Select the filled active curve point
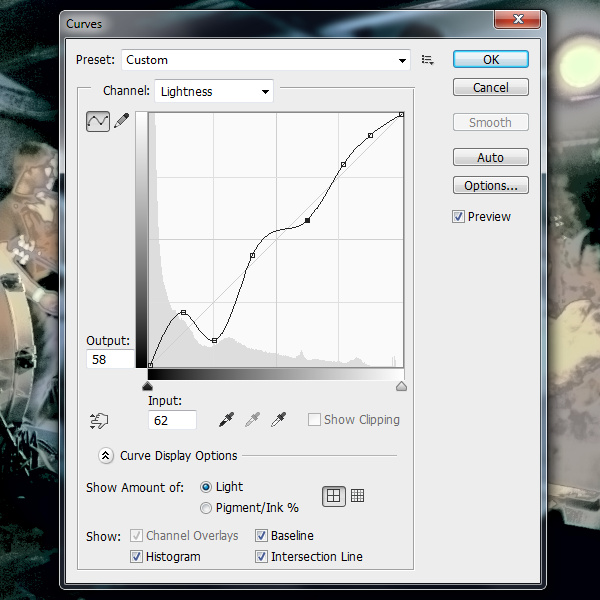Image resolution: width=600 pixels, height=600 pixels. [307, 220]
